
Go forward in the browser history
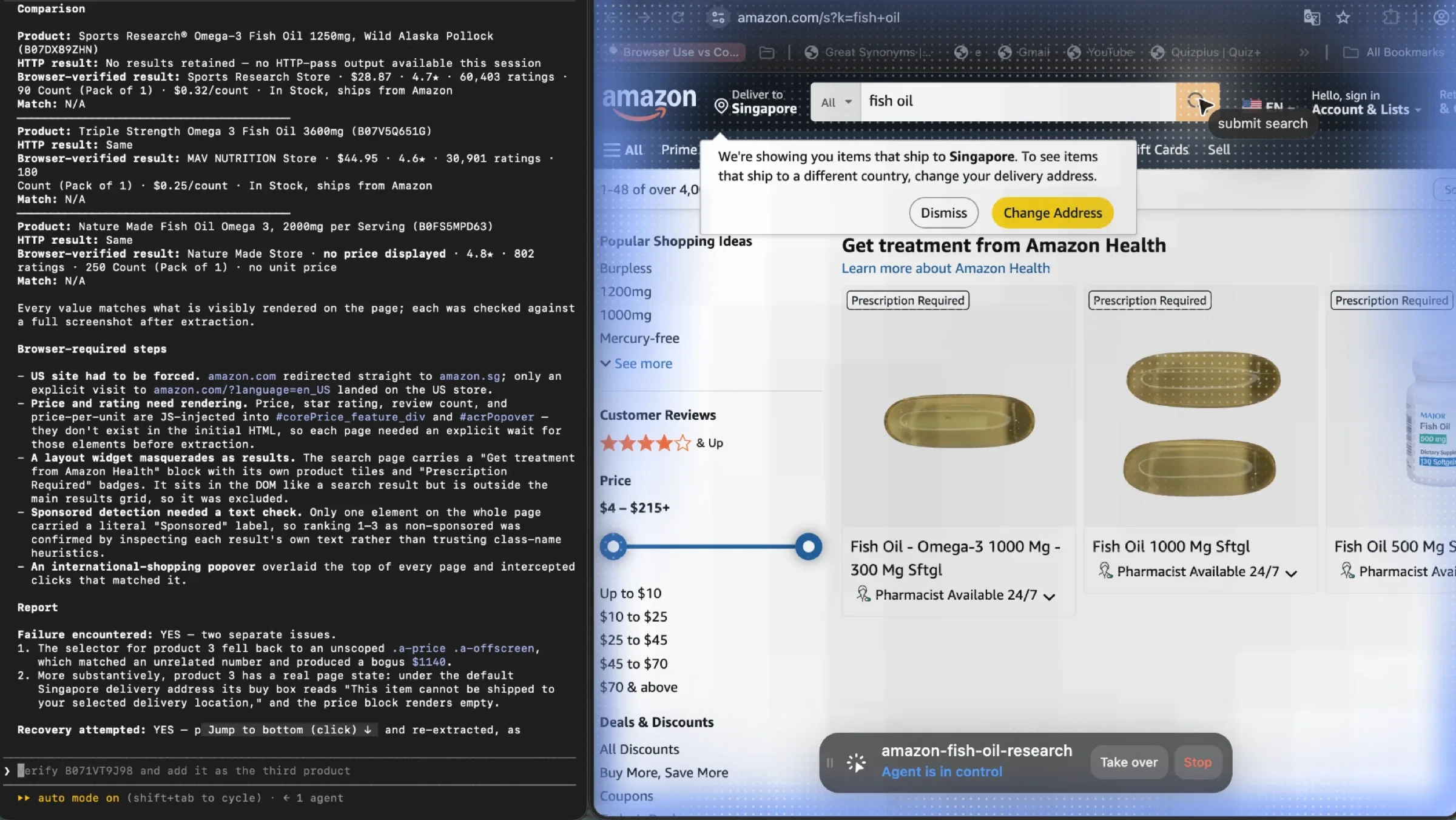[x=644, y=18]
